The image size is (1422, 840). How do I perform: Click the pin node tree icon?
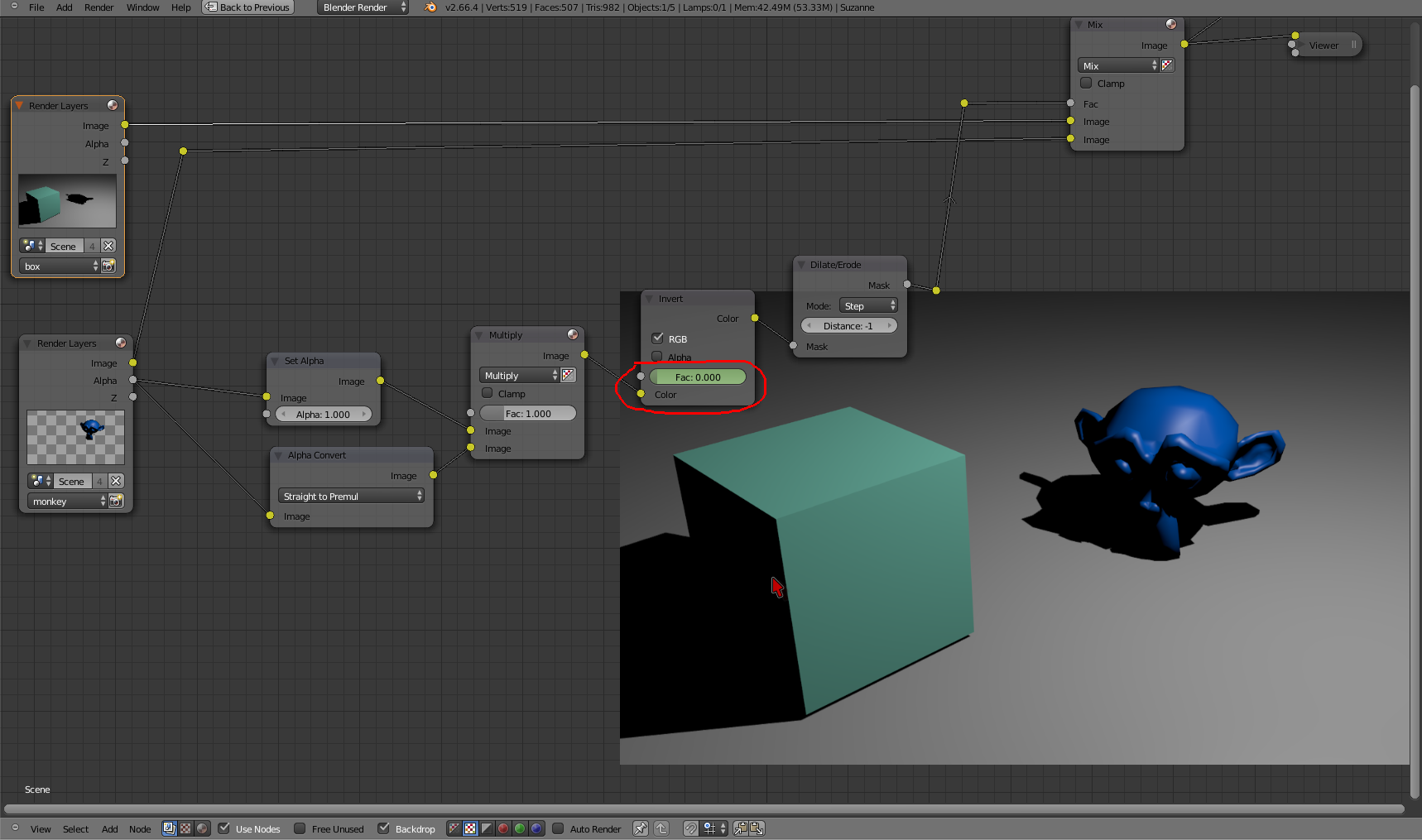[x=641, y=828]
